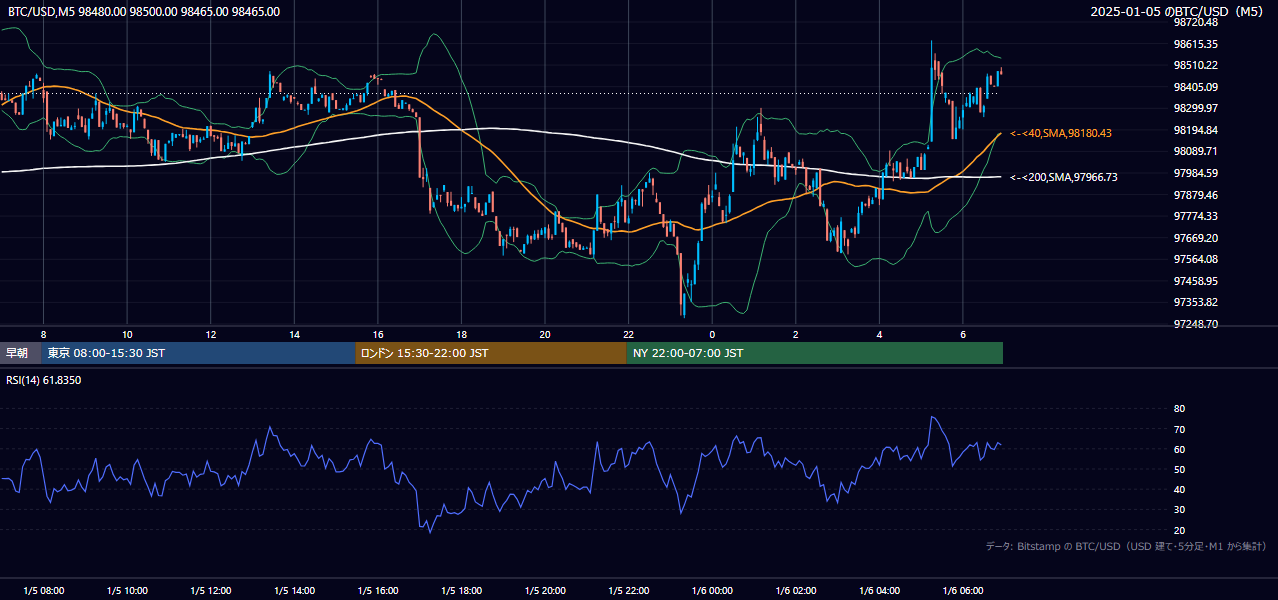Click the '2025-01-05 のBTC/USD (M5)' chart title

tap(1178, 12)
